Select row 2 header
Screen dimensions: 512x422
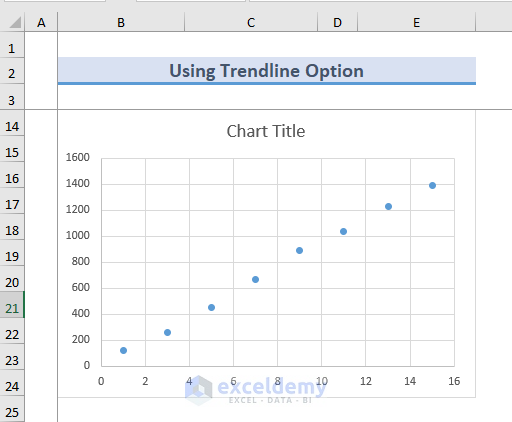pyautogui.click(x=12, y=71)
